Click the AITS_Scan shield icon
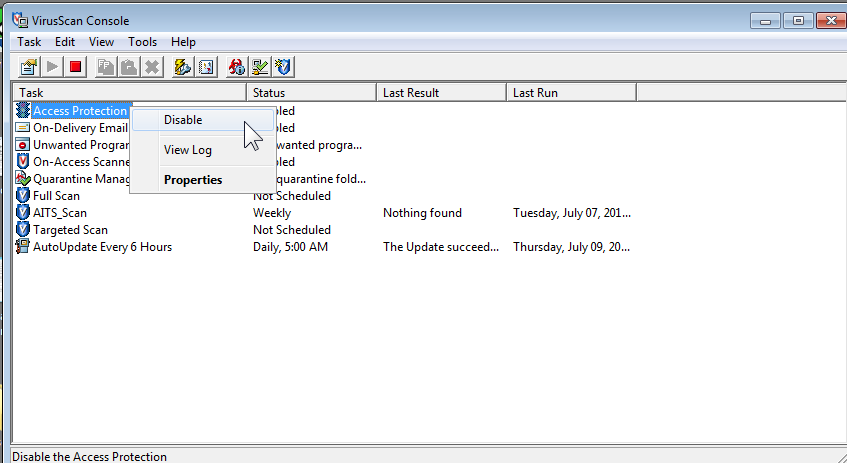 click(x=23, y=212)
